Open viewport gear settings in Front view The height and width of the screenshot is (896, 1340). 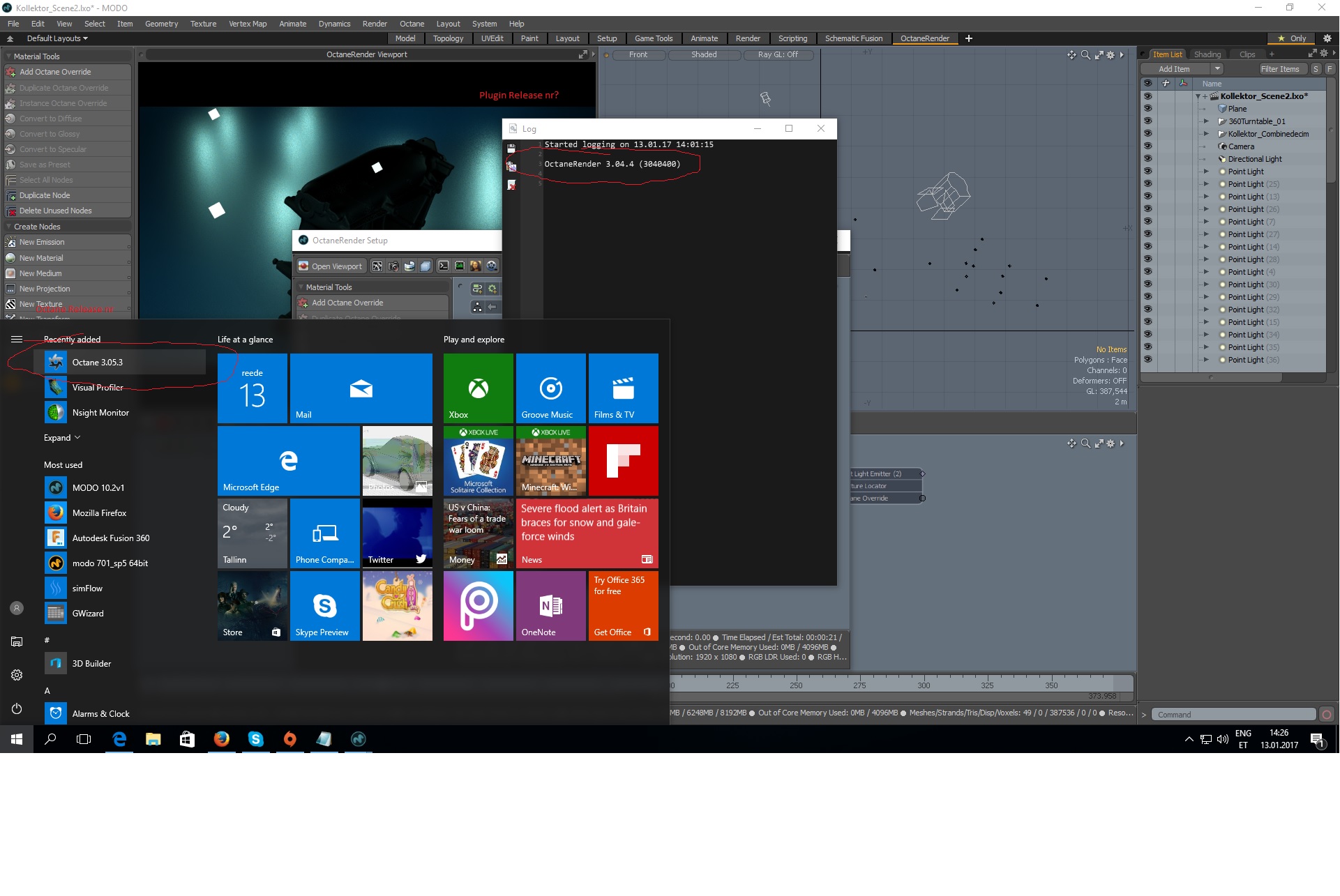[x=1111, y=55]
